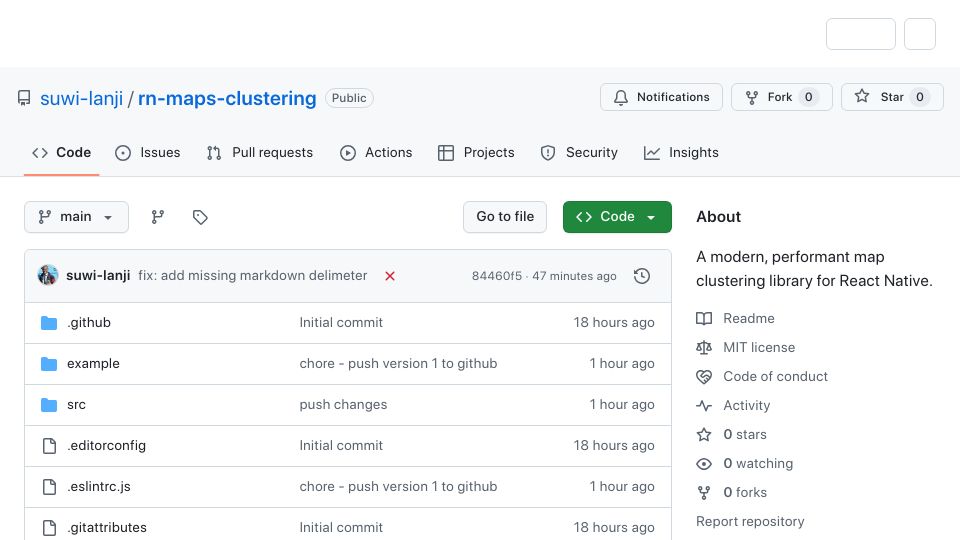Open the Issues tab
The width and height of the screenshot is (960, 540).
(x=148, y=152)
